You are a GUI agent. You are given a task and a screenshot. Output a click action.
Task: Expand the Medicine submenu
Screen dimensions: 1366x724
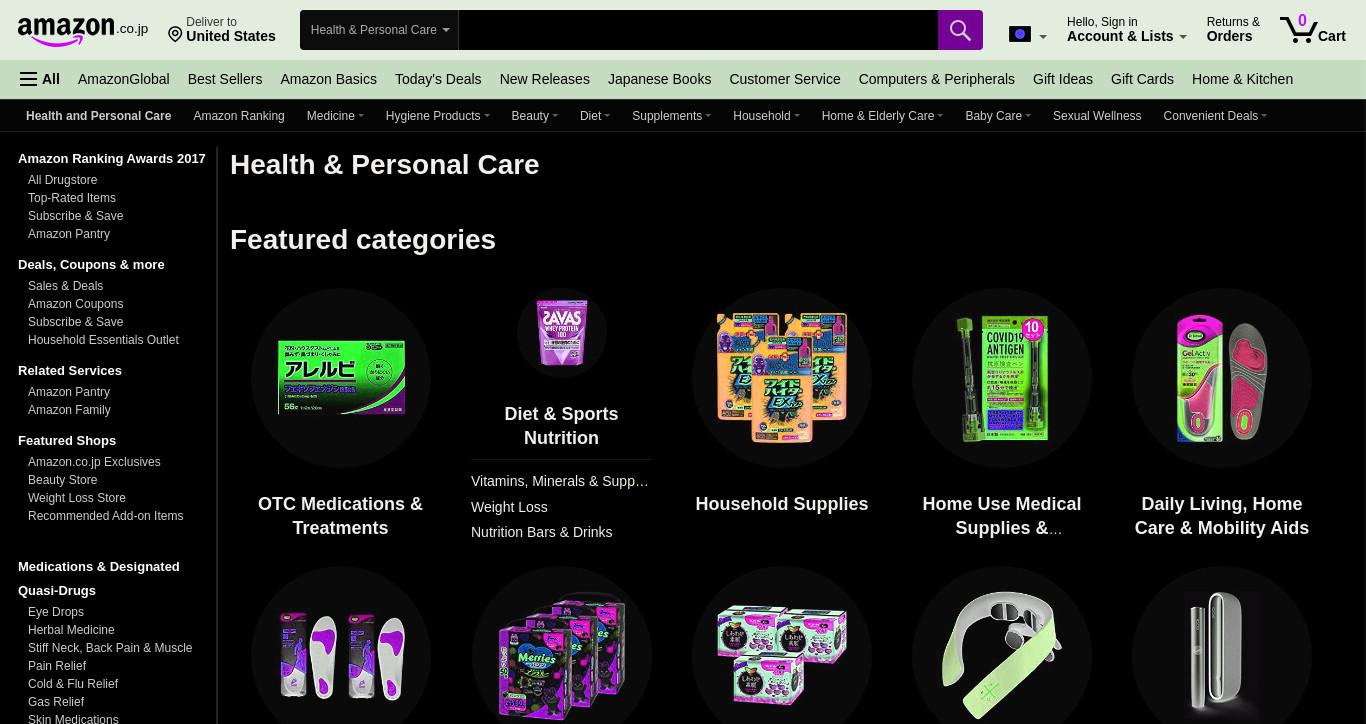(x=335, y=116)
